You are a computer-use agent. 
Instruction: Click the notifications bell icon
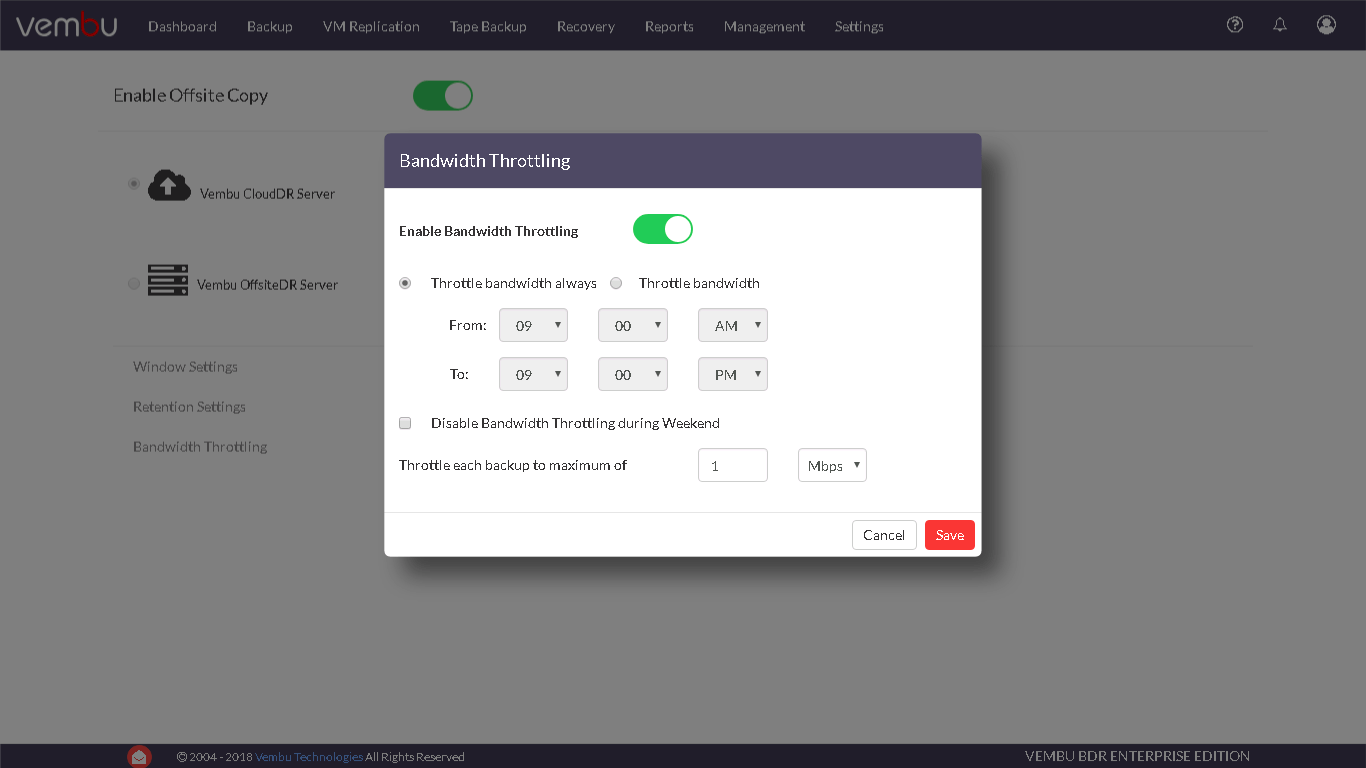[x=1280, y=24]
